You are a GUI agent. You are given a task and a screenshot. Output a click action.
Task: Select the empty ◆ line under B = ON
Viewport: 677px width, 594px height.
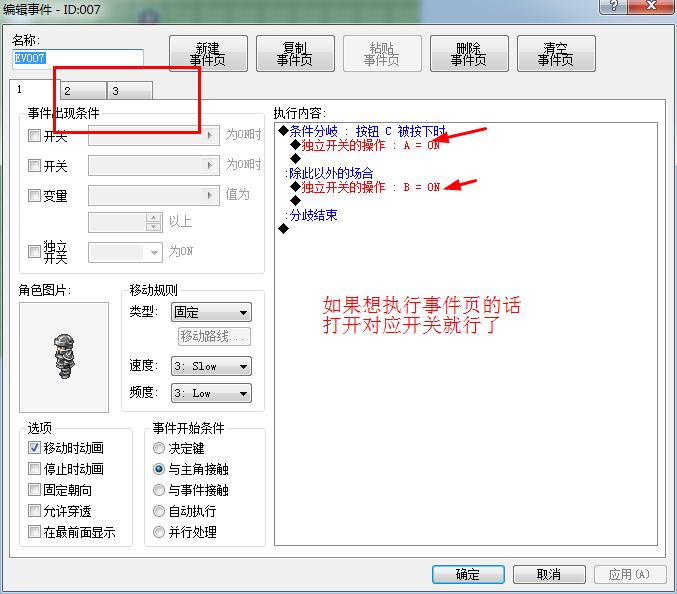pos(296,201)
